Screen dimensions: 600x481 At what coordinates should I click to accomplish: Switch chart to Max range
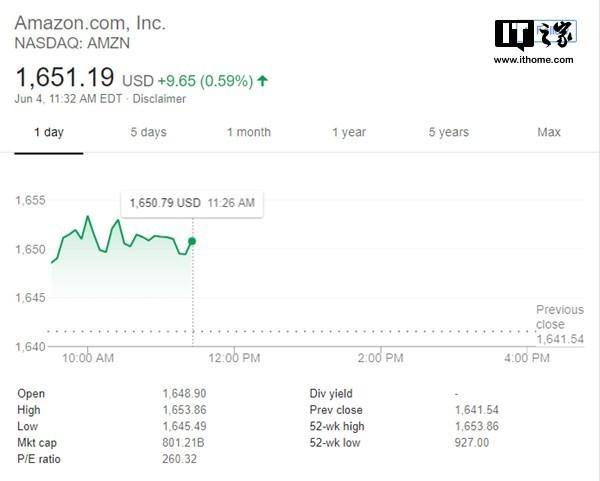pyautogui.click(x=549, y=132)
